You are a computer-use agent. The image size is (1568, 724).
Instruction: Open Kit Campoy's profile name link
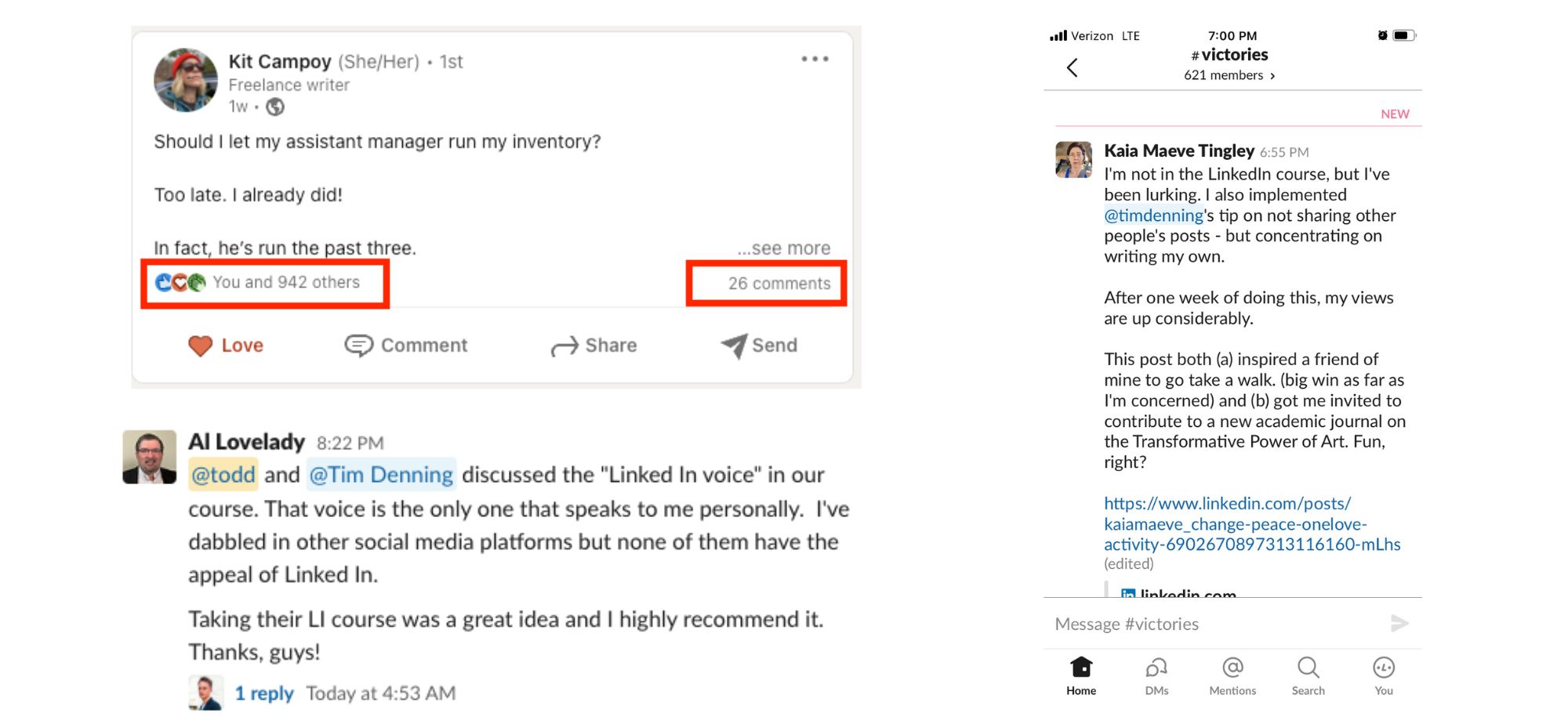280,61
